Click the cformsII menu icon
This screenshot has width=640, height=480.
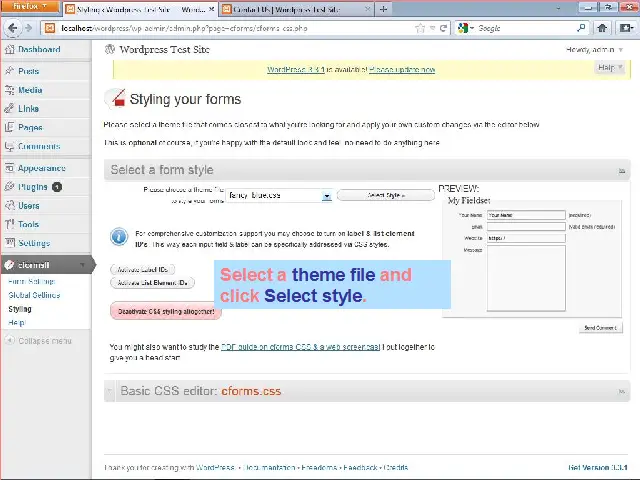tap(9, 265)
